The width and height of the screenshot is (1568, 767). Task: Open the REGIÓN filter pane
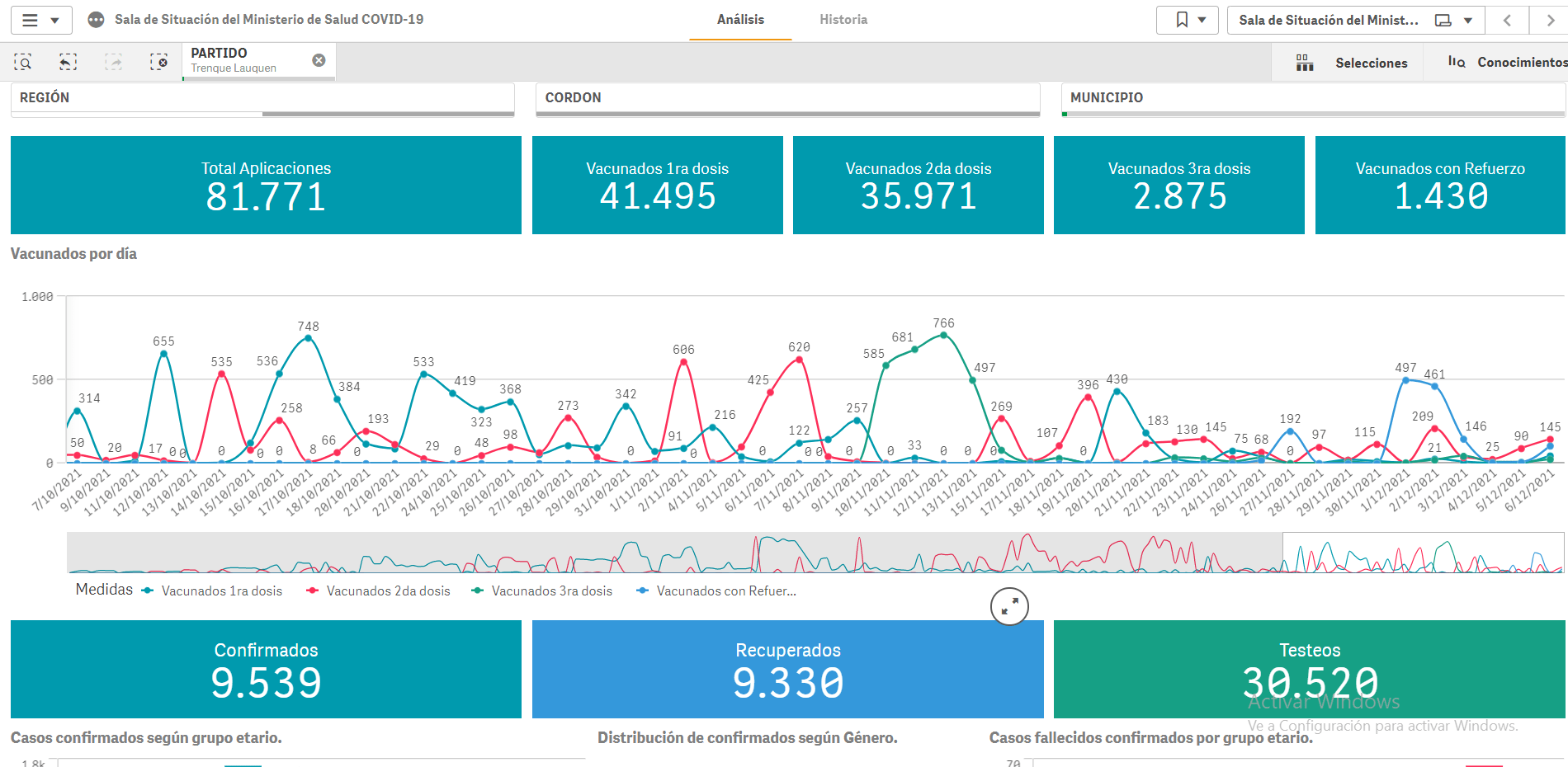click(262, 98)
